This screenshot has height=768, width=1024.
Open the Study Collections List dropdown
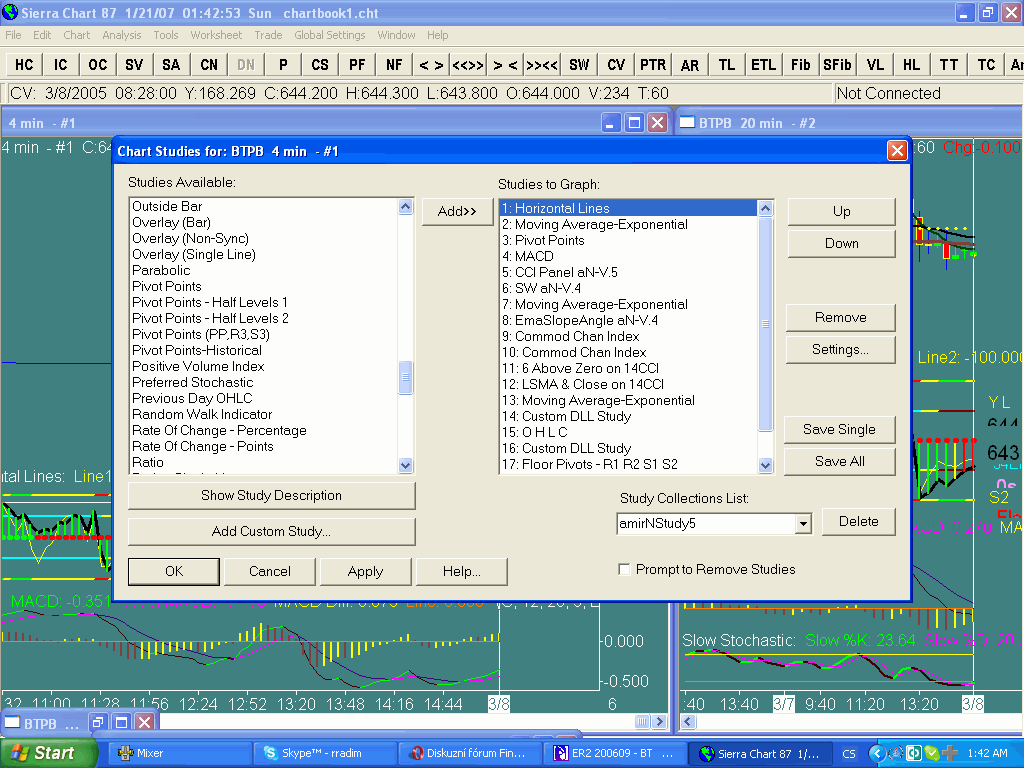pyautogui.click(x=803, y=524)
